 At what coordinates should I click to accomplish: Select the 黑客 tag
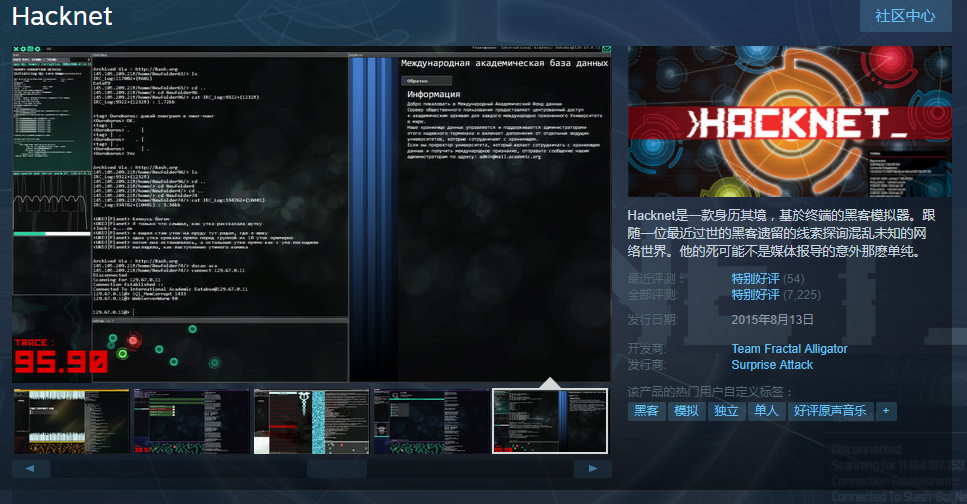647,411
